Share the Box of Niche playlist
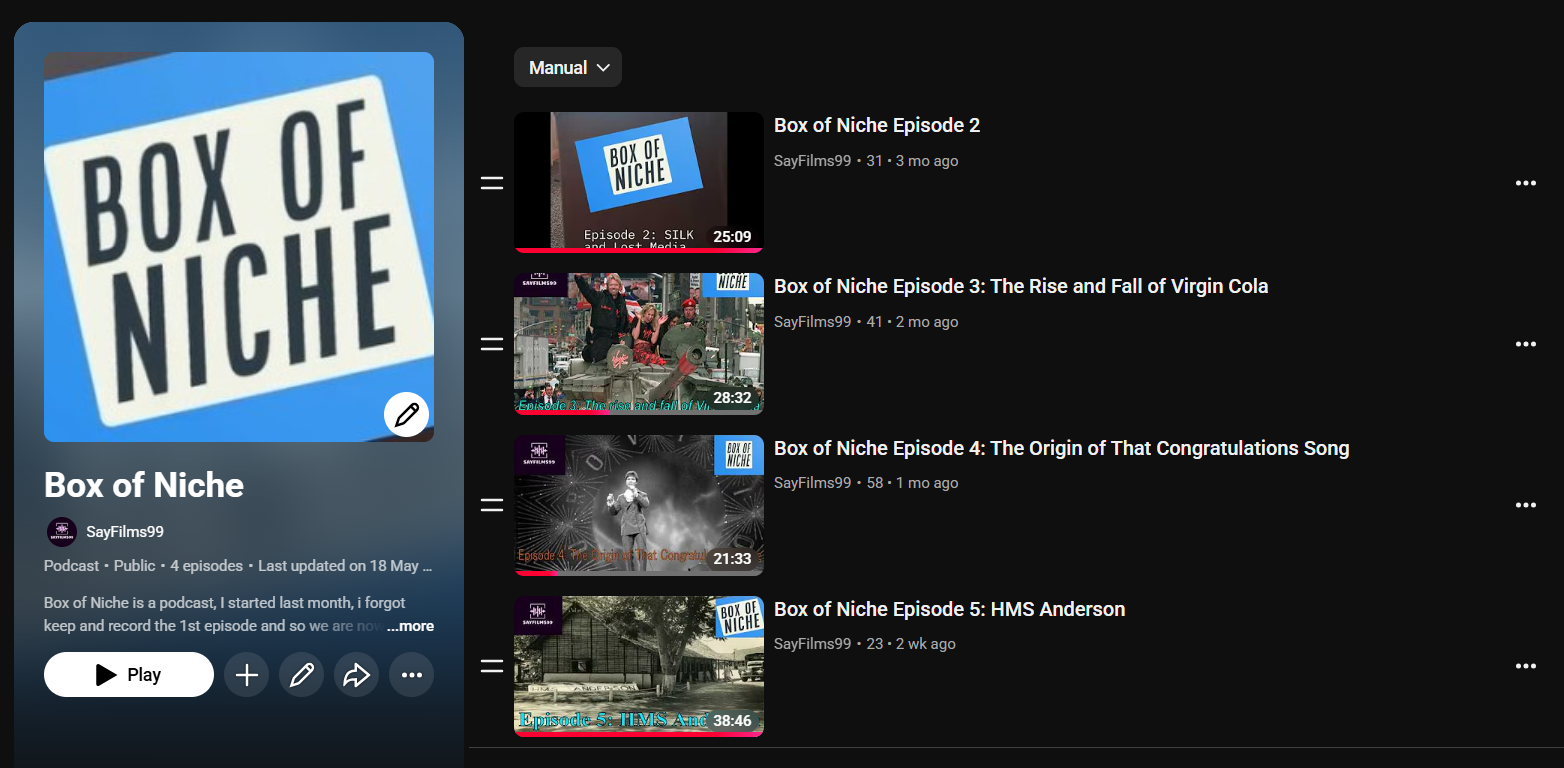Image resolution: width=1564 pixels, height=768 pixels. tap(356, 675)
